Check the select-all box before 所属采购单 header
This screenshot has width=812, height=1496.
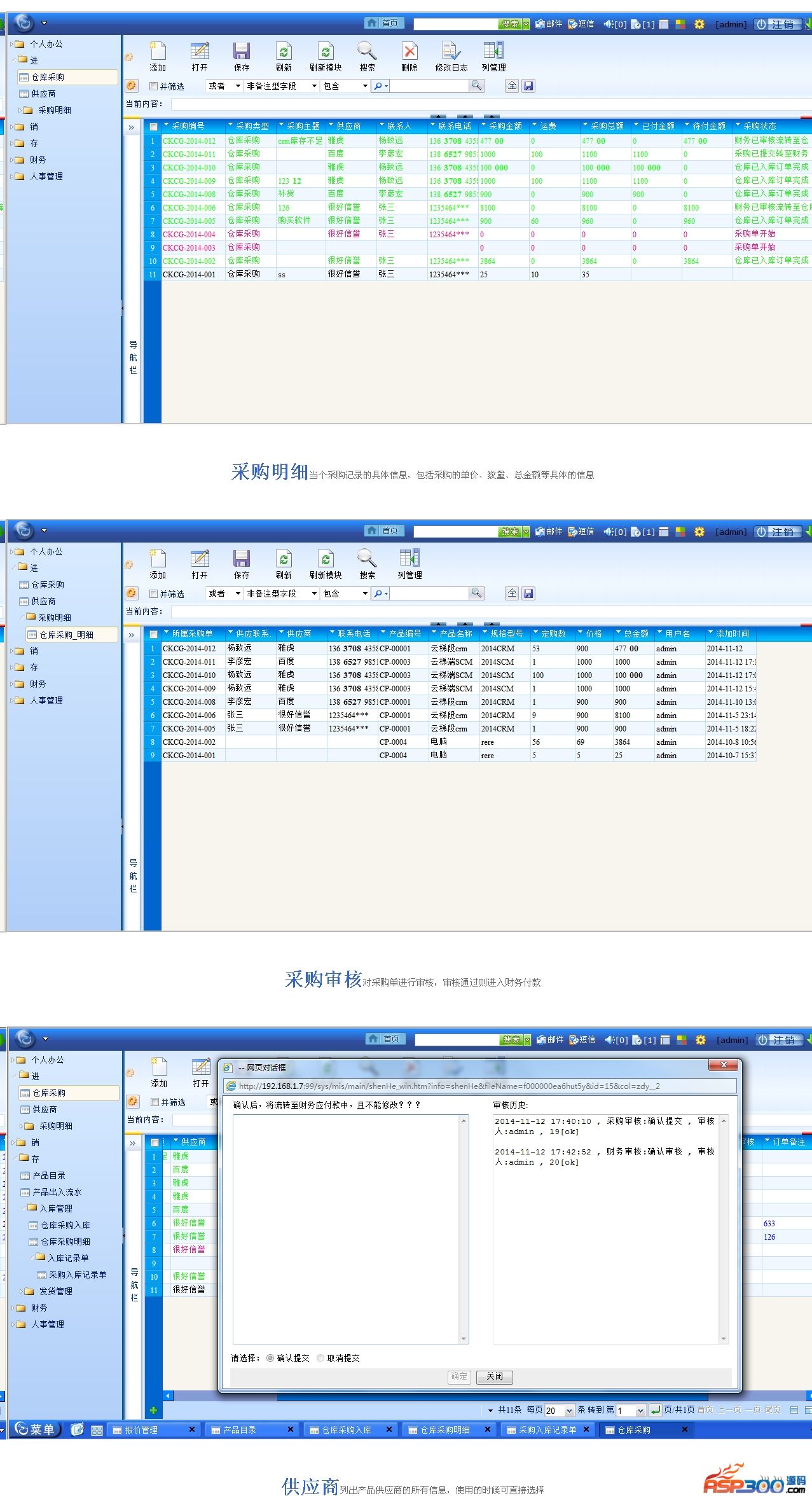click(153, 634)
